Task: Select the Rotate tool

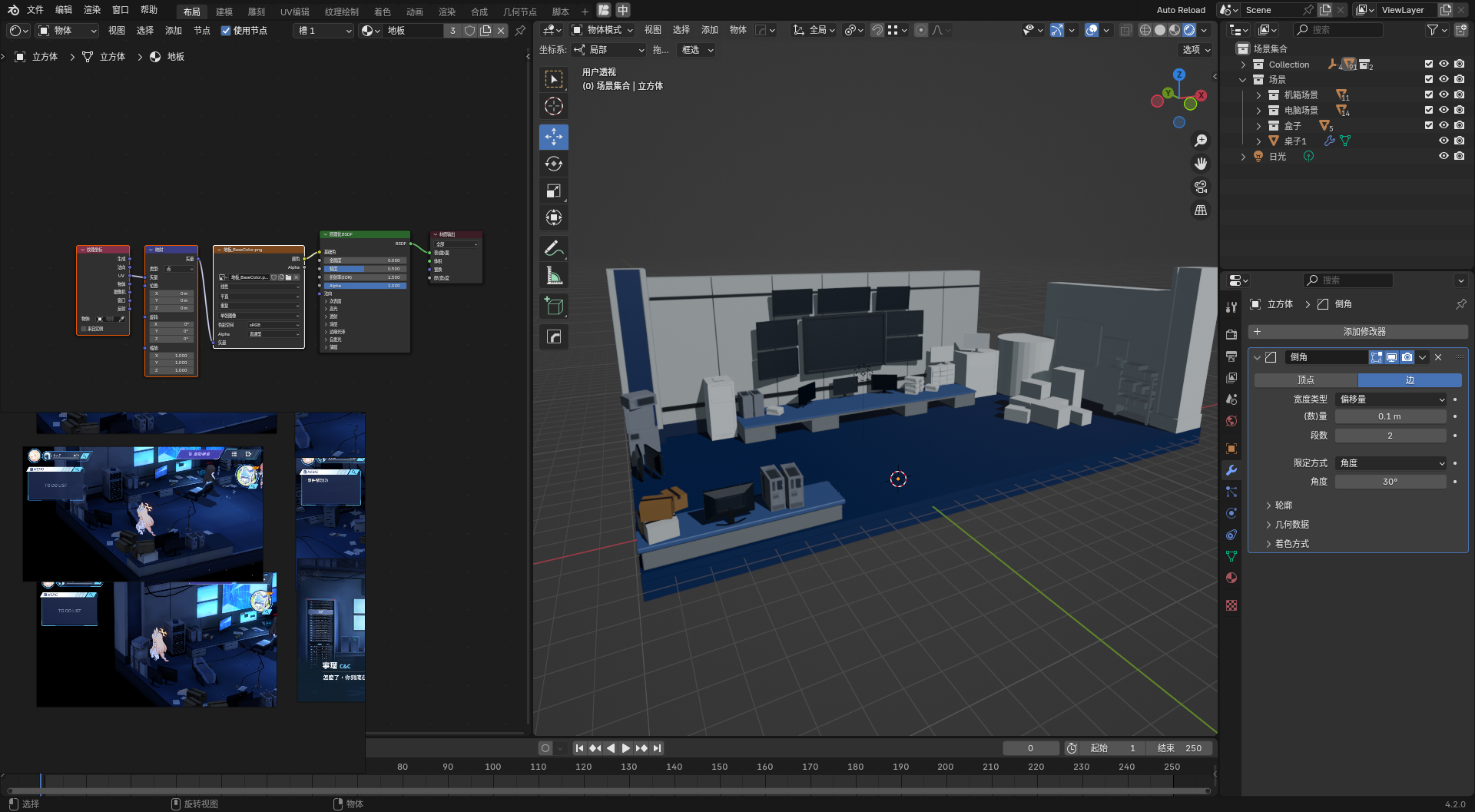Action: 553,164
